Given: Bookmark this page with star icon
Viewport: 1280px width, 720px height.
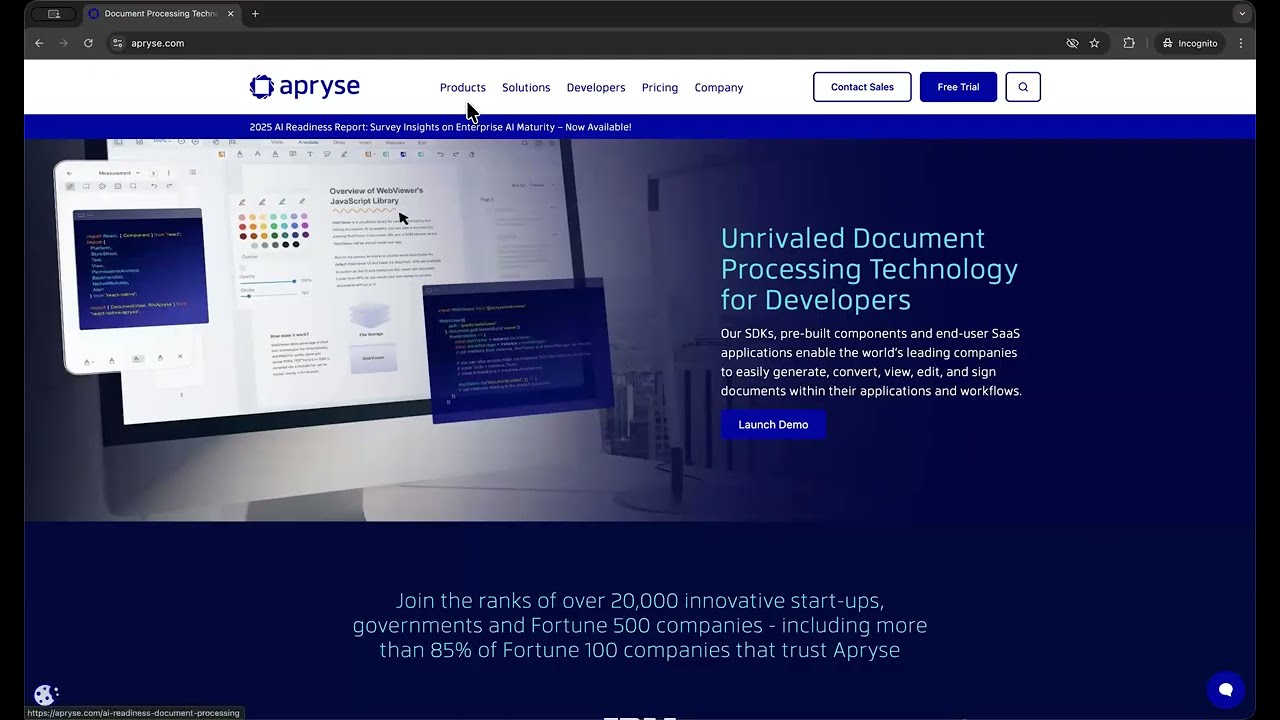Looking at the screenshot, I should point(1094,43).
